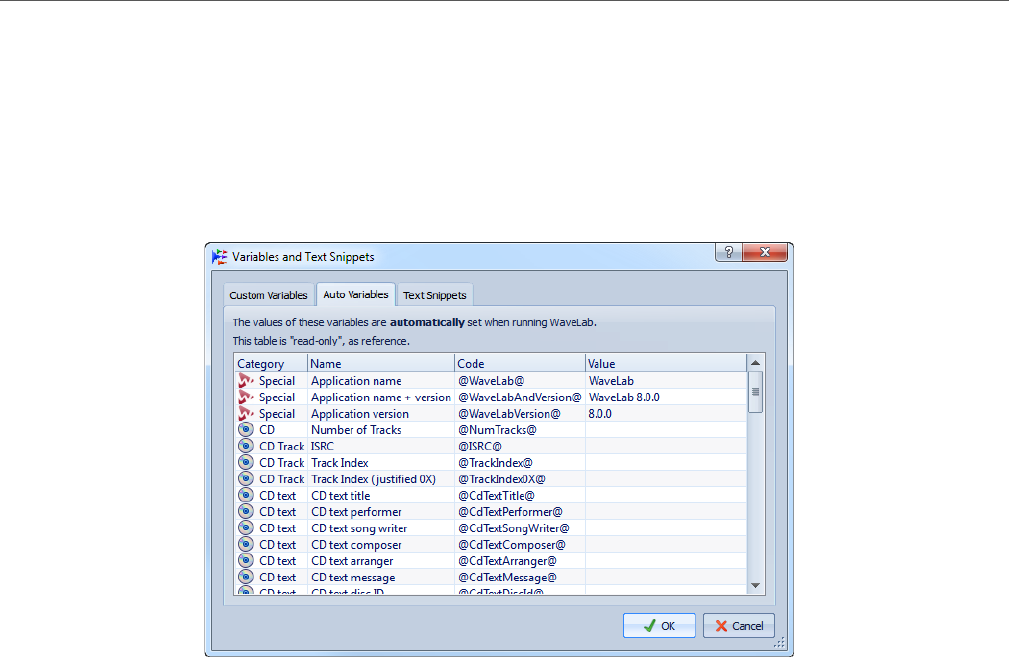Viewport: 1009px width, 657px height.
Task: Click the 'CD text composer' name cell
Action: (x=381, y=544)
